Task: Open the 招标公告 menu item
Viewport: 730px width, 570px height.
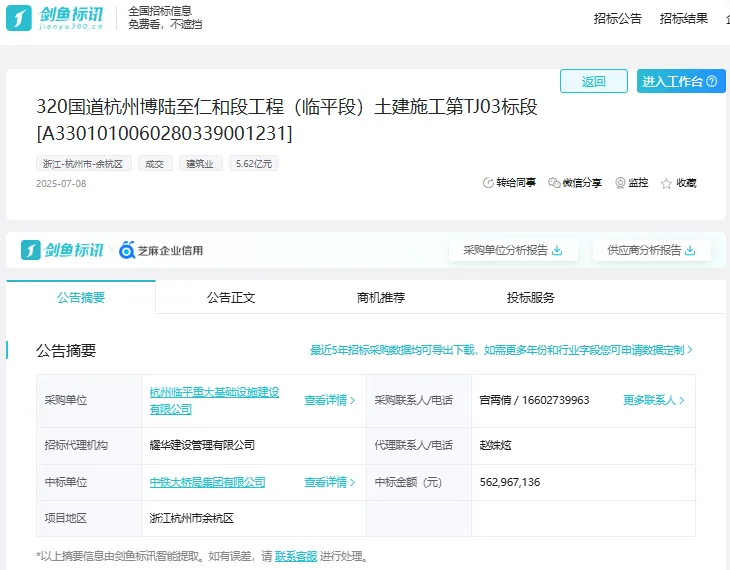Action: point(618,18)
